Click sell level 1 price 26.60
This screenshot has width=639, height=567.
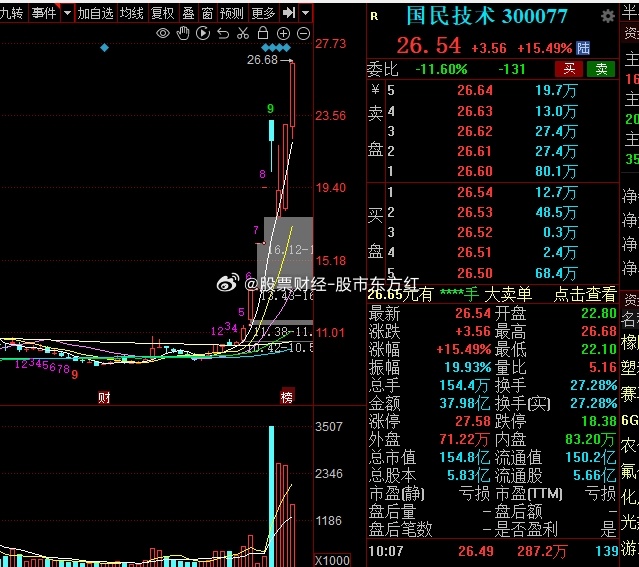[475, 171]
